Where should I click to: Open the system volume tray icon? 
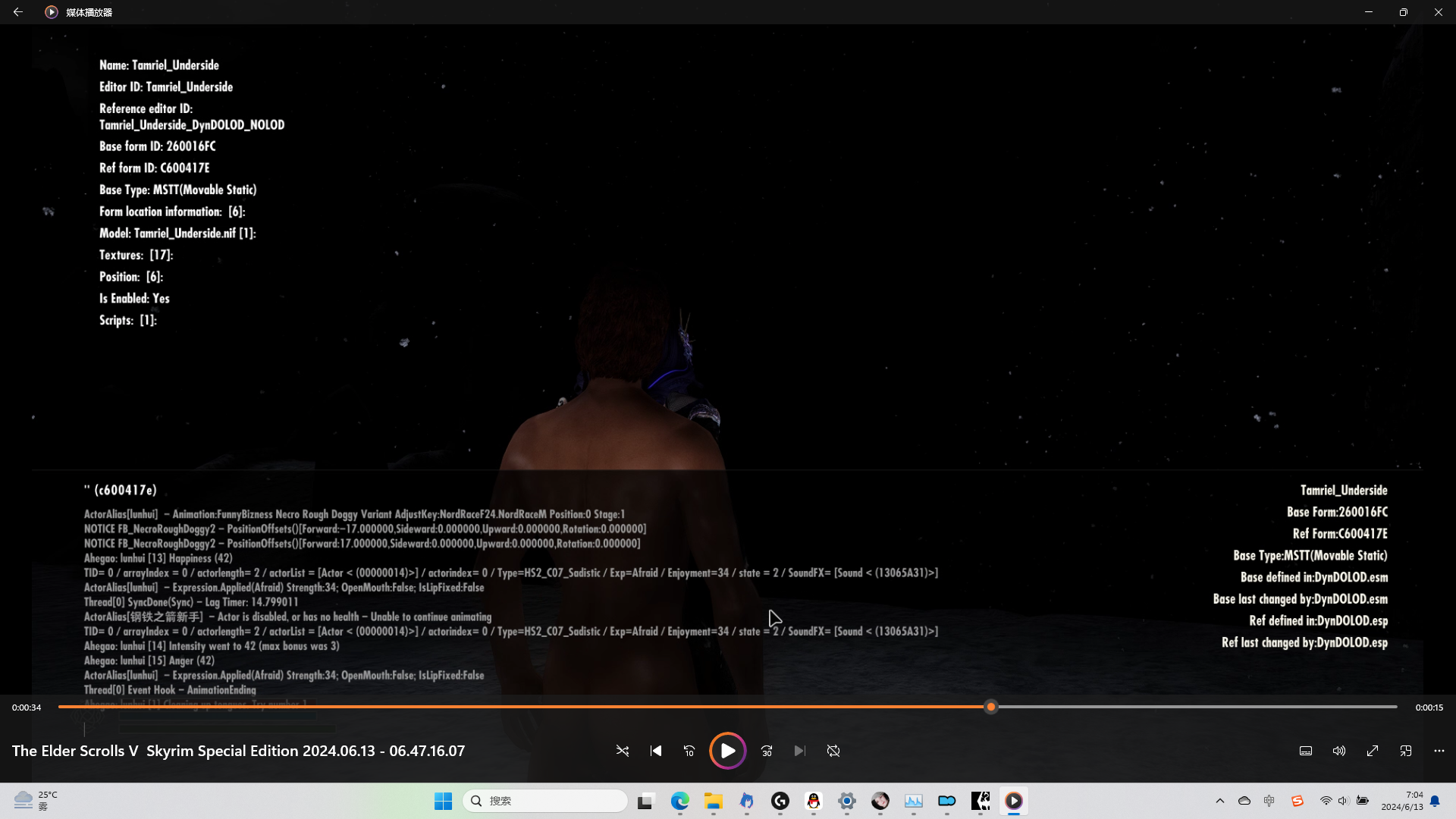[1343, 801]
